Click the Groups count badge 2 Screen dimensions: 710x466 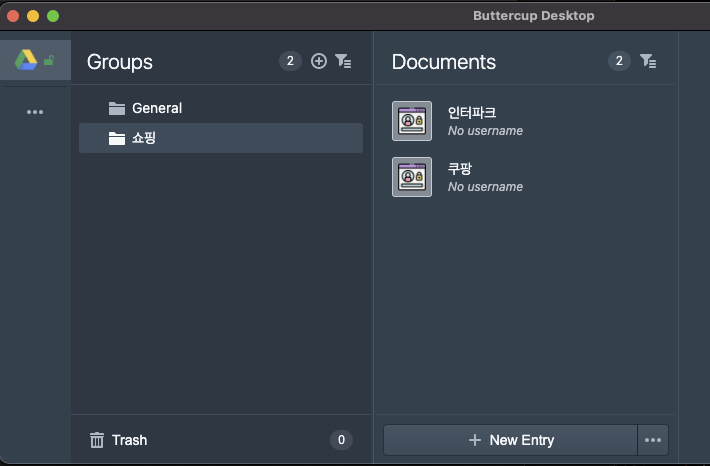point(290,61)
